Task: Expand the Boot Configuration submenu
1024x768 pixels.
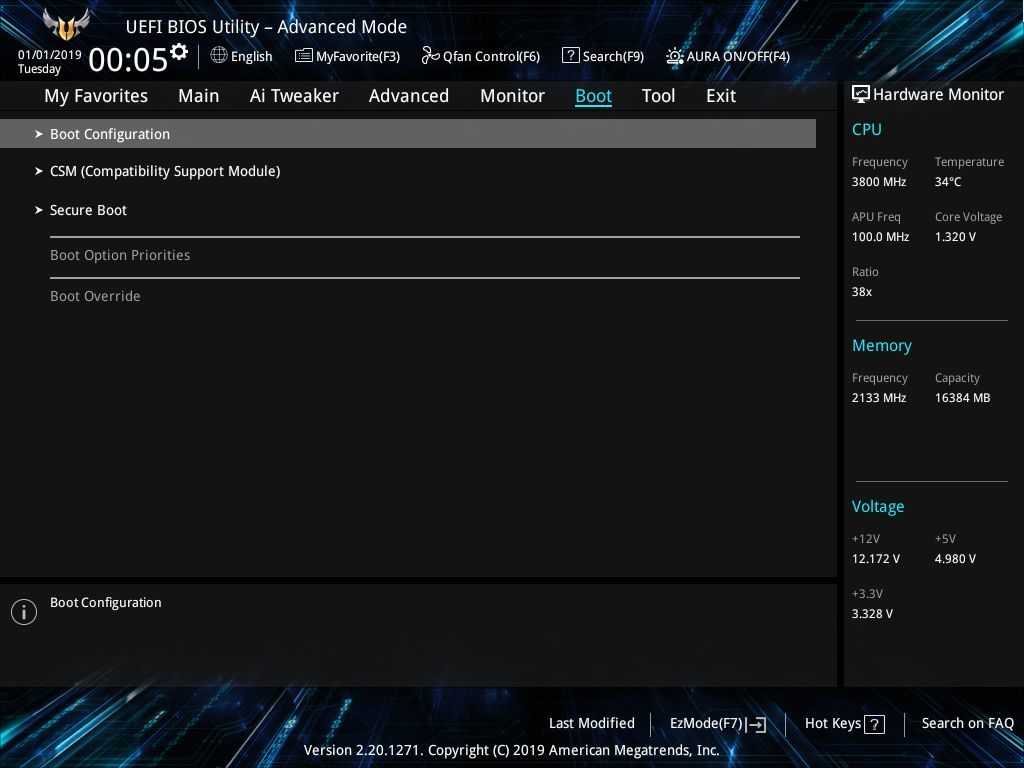Action: (x=110, y=134)
